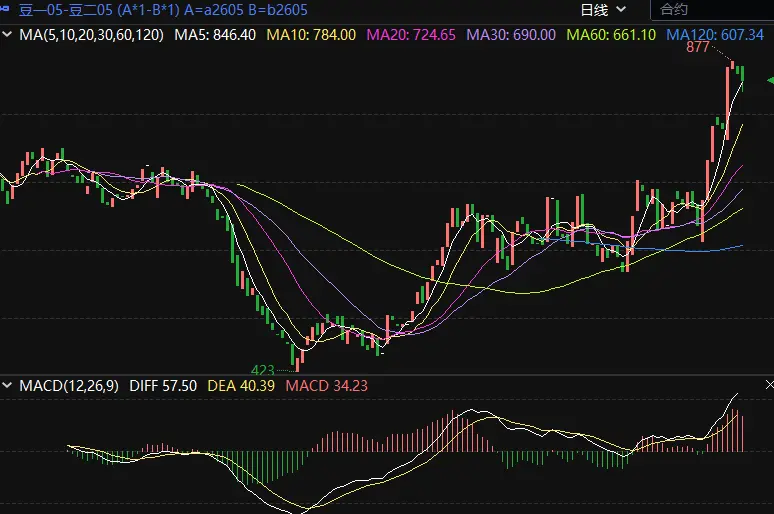The image size is (774, 514).
Task: Collapse the MACD indicator chevron
Action: pyautogui.click(x=8, y=385)
